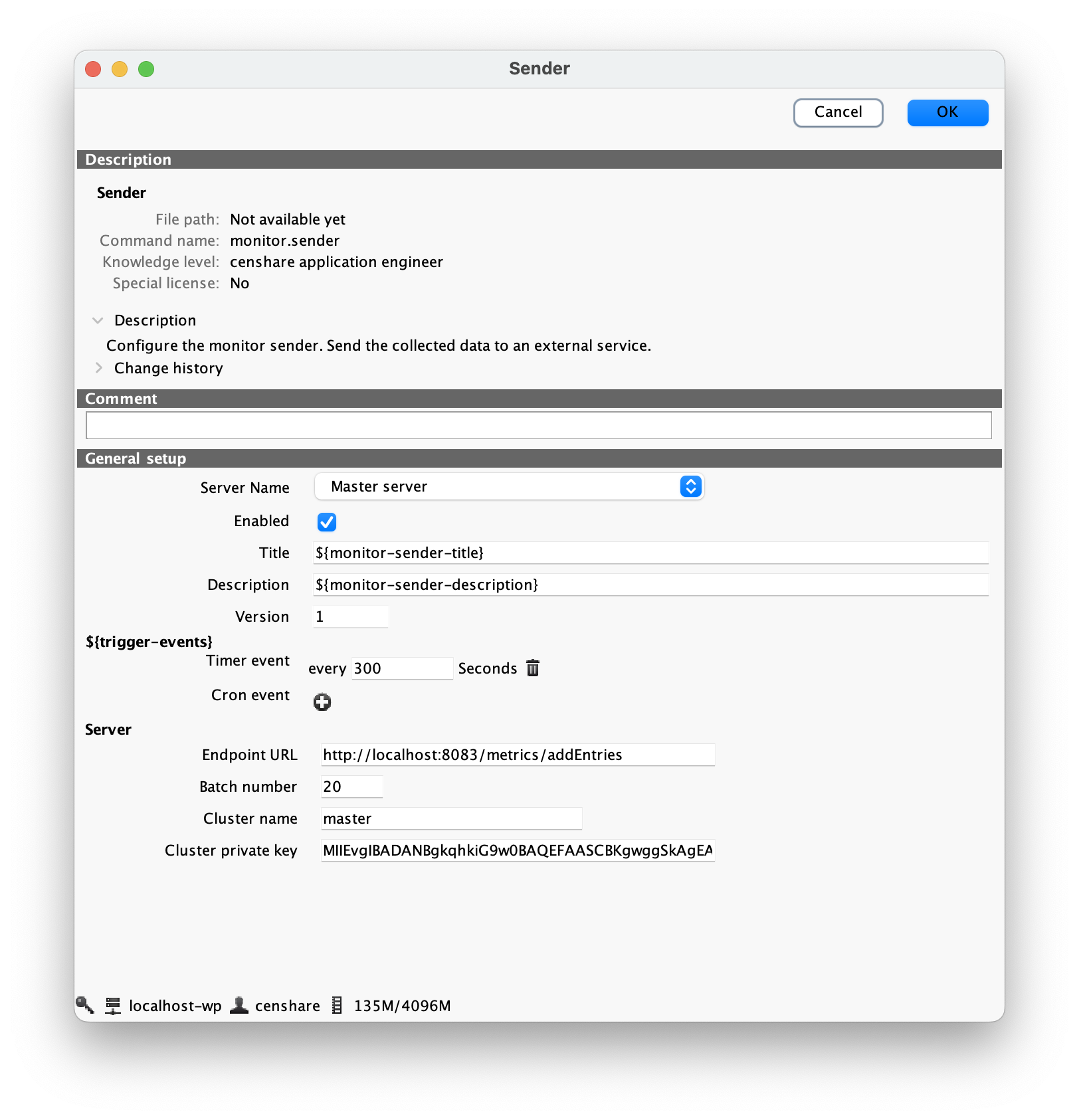This screenshot has width=1079, height=1120.
Task: Click the memory icon beside 135M/4096M
Action: [x=338, y=1005]
